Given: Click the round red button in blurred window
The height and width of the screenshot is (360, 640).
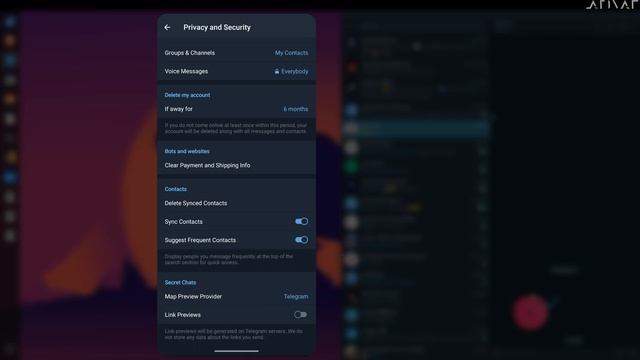Looking at the screenshot, I should 531,313.
